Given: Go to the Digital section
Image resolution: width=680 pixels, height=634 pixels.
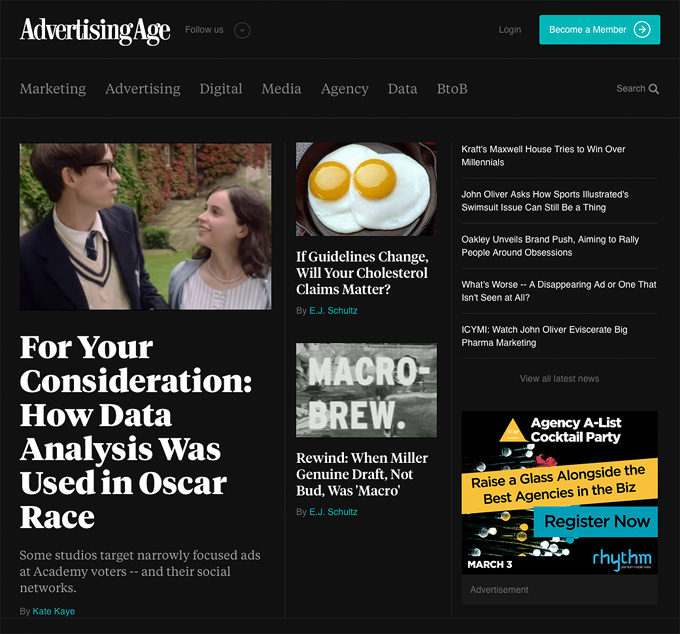Looking at the screenshot, I should (x=221, y=88).
